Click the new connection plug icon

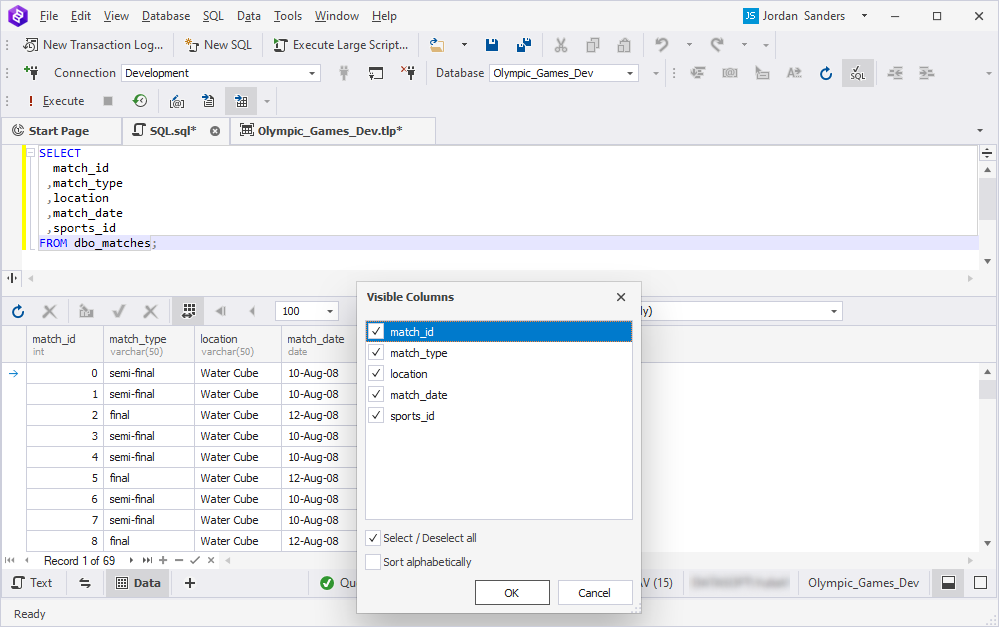[31, 73]
